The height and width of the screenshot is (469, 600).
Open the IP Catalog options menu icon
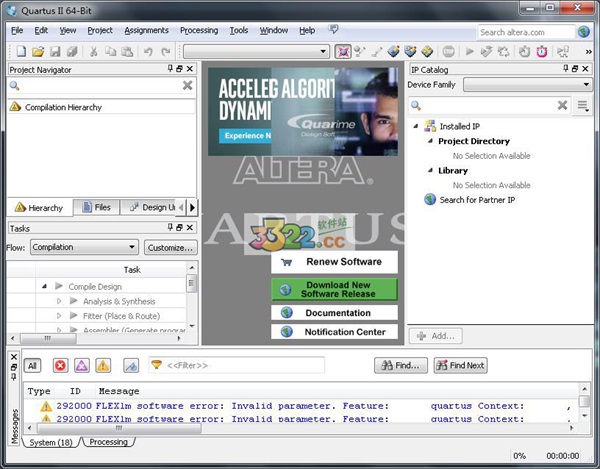pyautogui.click(x=583, y=105)
